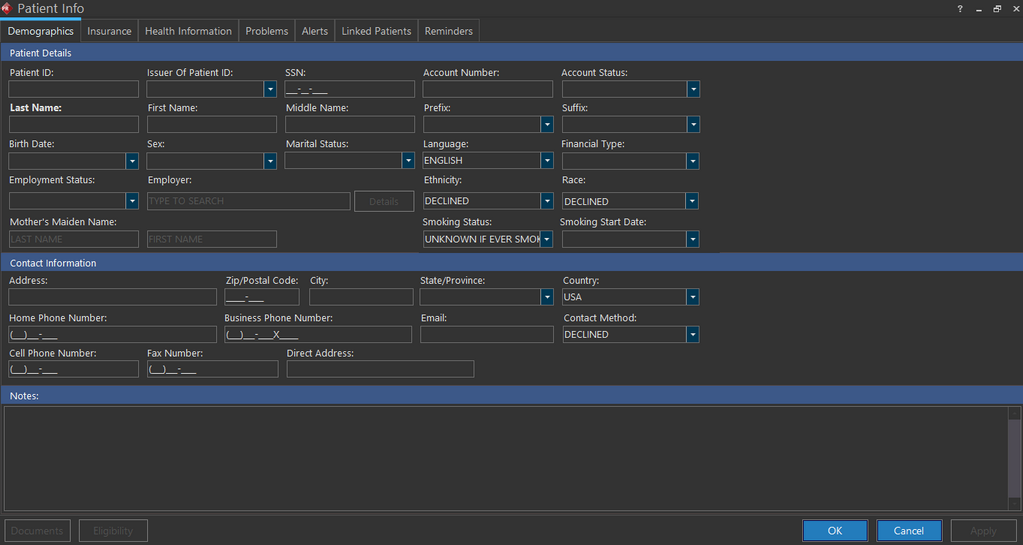Click the help question mark icon
Screen dimensions: 1023x545
[960, 9]
